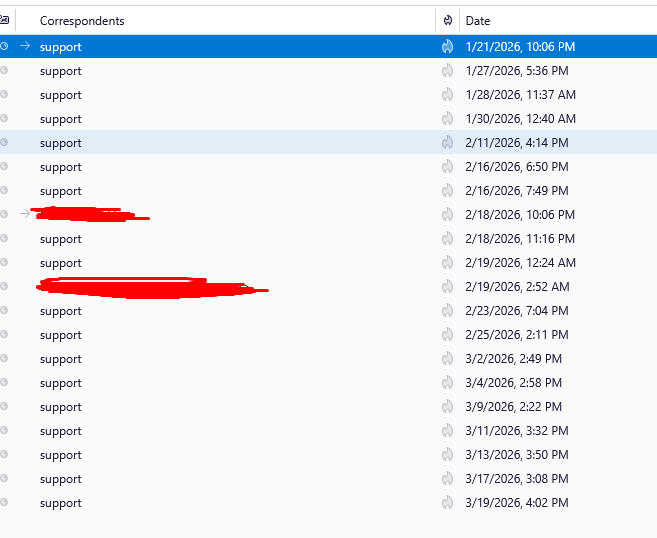This screenshot has height=538, width=657.
Task: Select message dated 2/18/2026, 11:16 PM
Action: (x=328, y=239)
